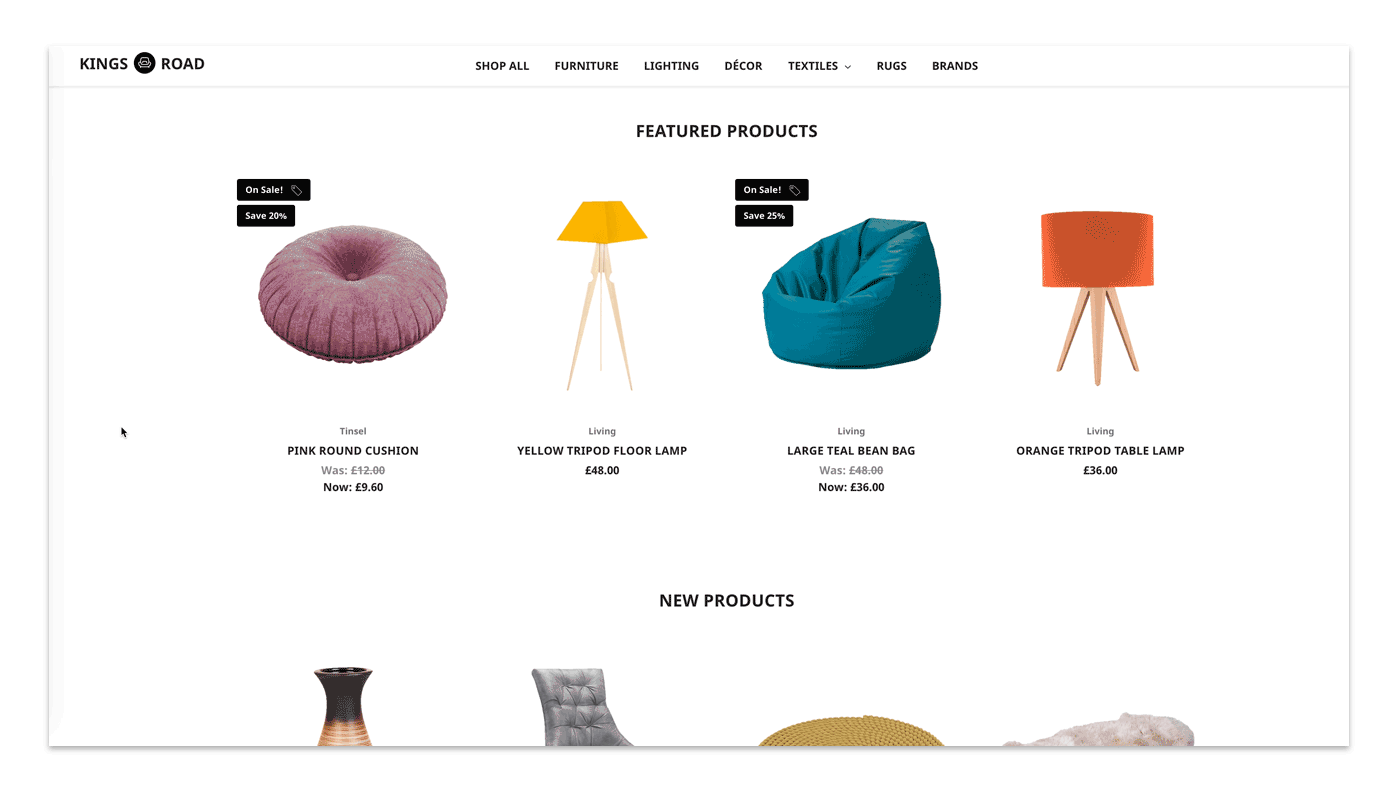Viewport: 1400px width, 800px height.
Task: Click the tag icon on pink cushion sale badge
Action: (x=297, y=190)
